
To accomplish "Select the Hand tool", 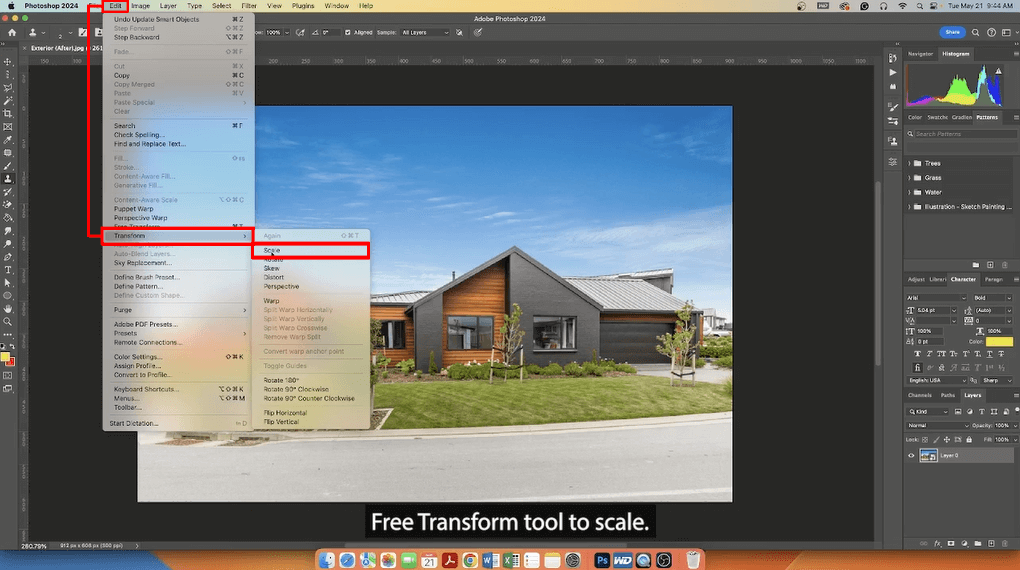I will [x=8, y=309].
